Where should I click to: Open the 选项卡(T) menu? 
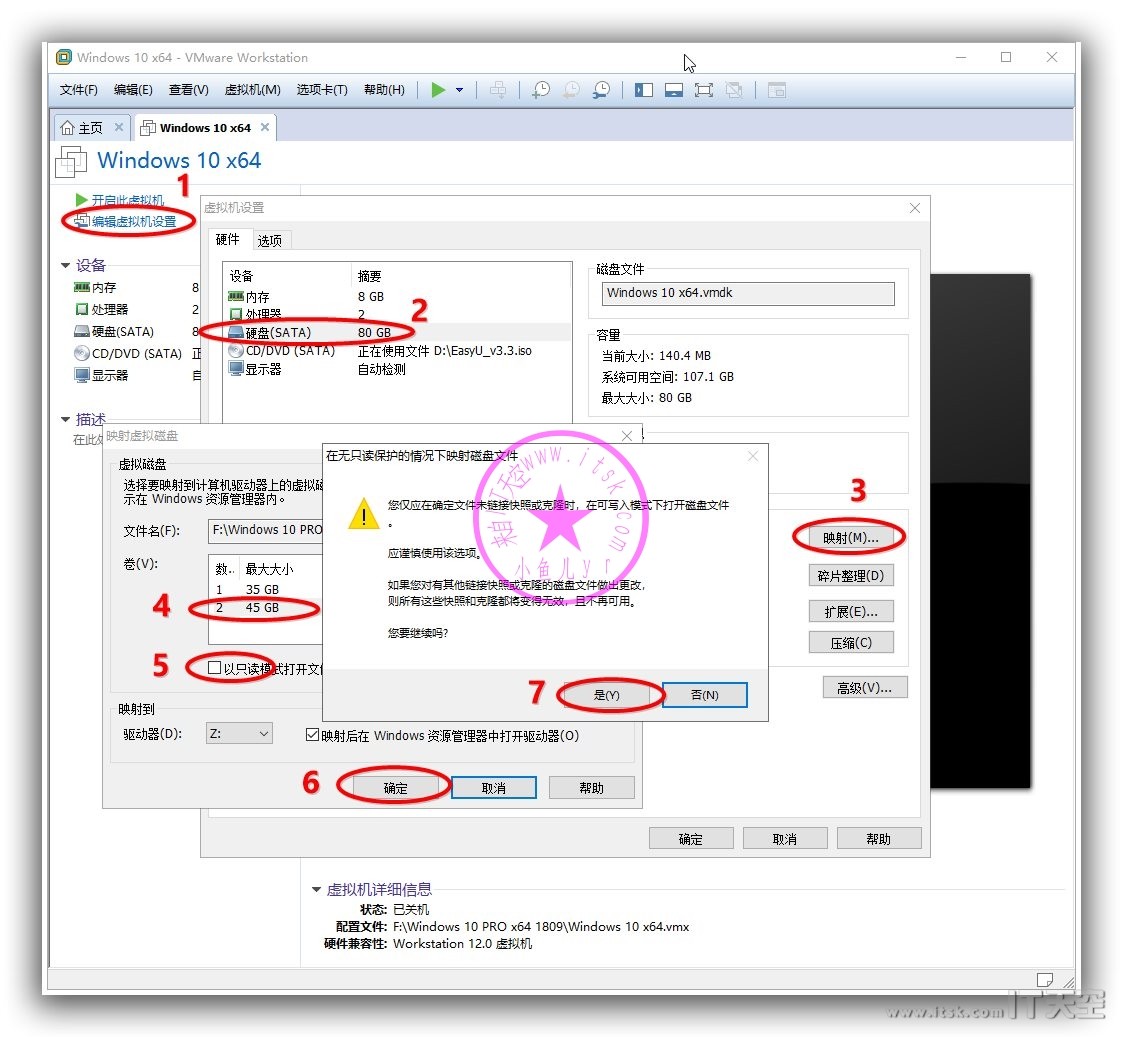click(322, 90)
